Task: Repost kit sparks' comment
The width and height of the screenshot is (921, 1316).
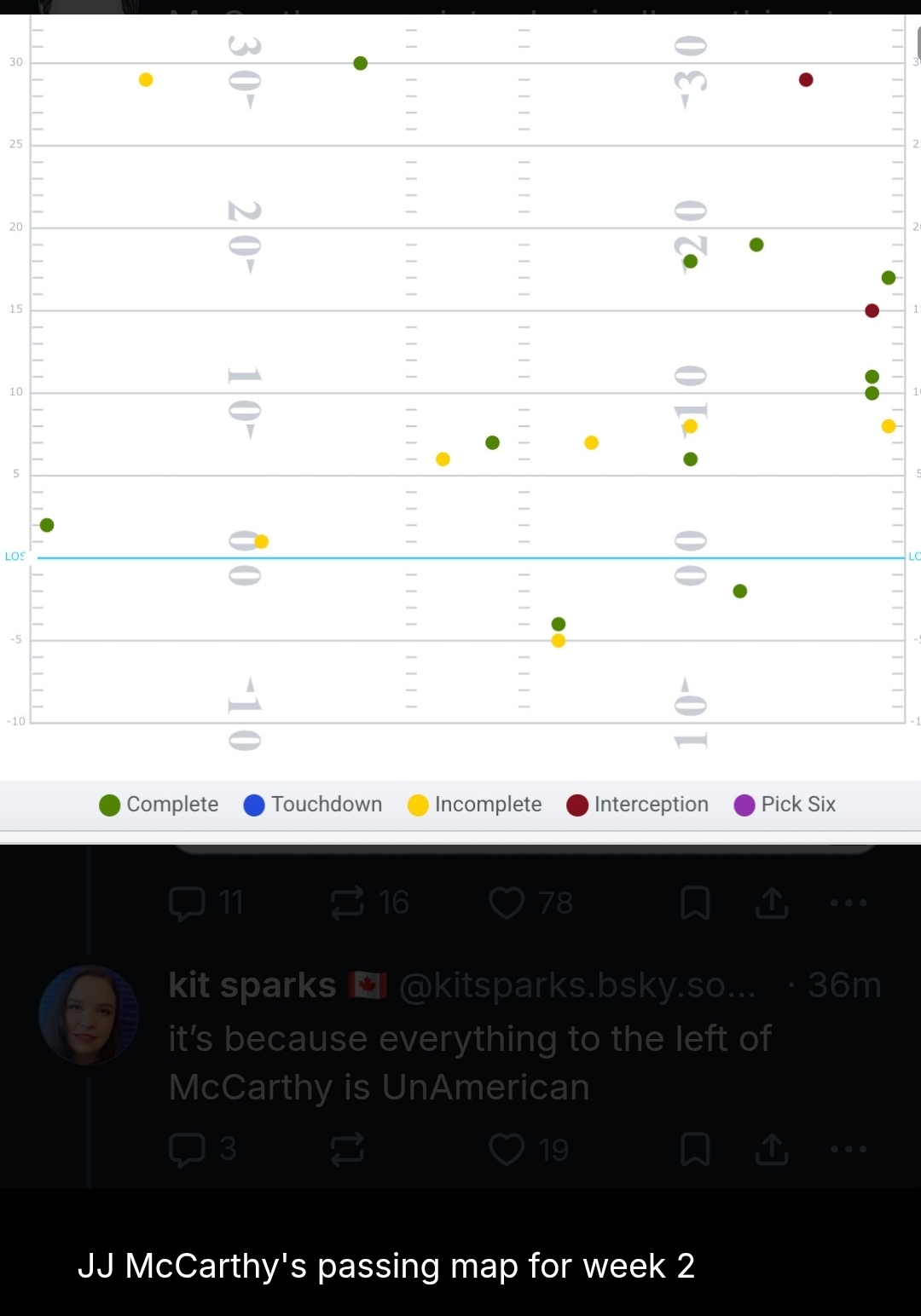Action: click(347, 1150)
